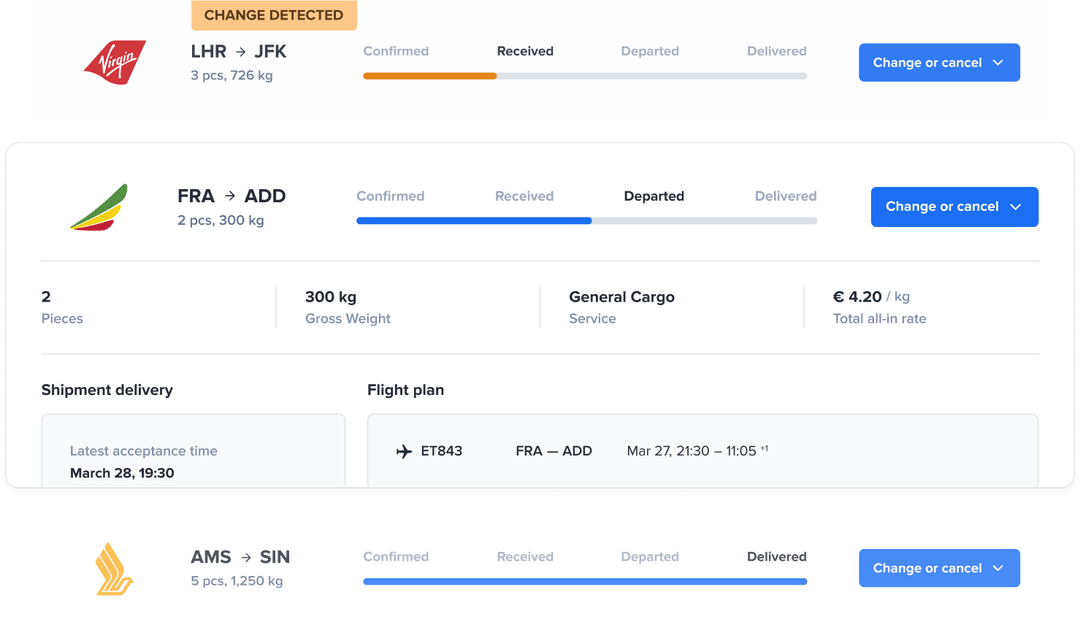Image resolution: width=1080 pixels, height=630 pixels.
Task: Click the orange progress bar on LHR shipment
Action: click(430, 75)
